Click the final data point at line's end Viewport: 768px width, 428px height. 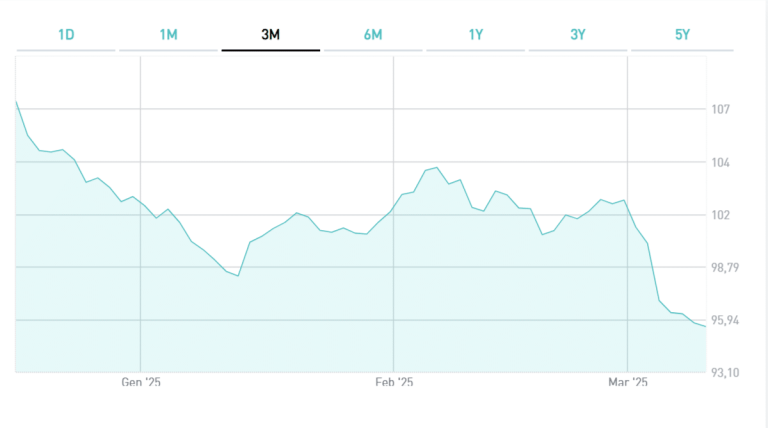705,326
